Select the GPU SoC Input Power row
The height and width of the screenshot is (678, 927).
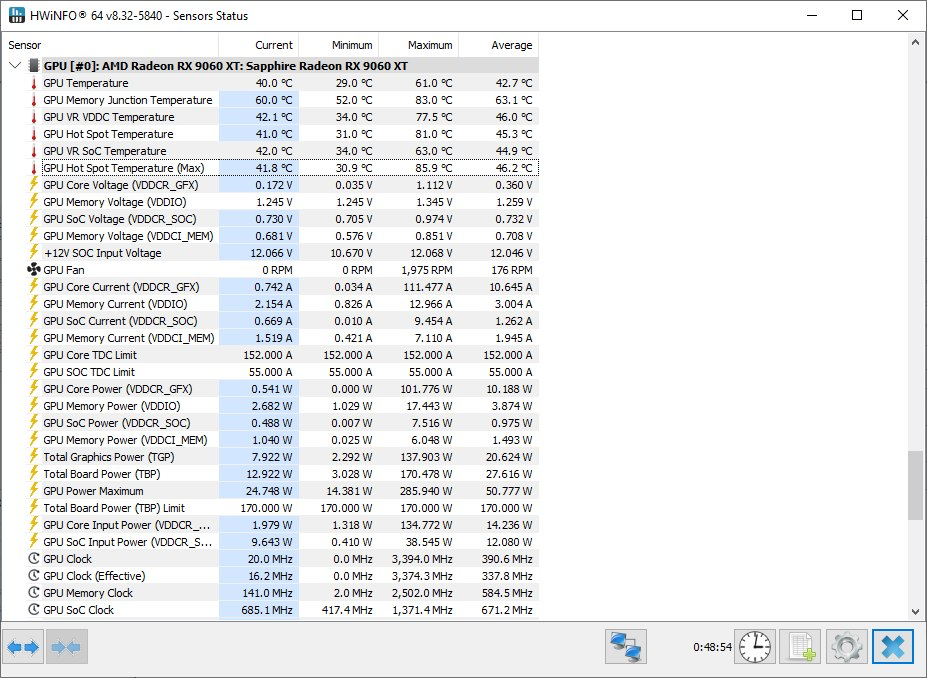[x=290, y=542]
